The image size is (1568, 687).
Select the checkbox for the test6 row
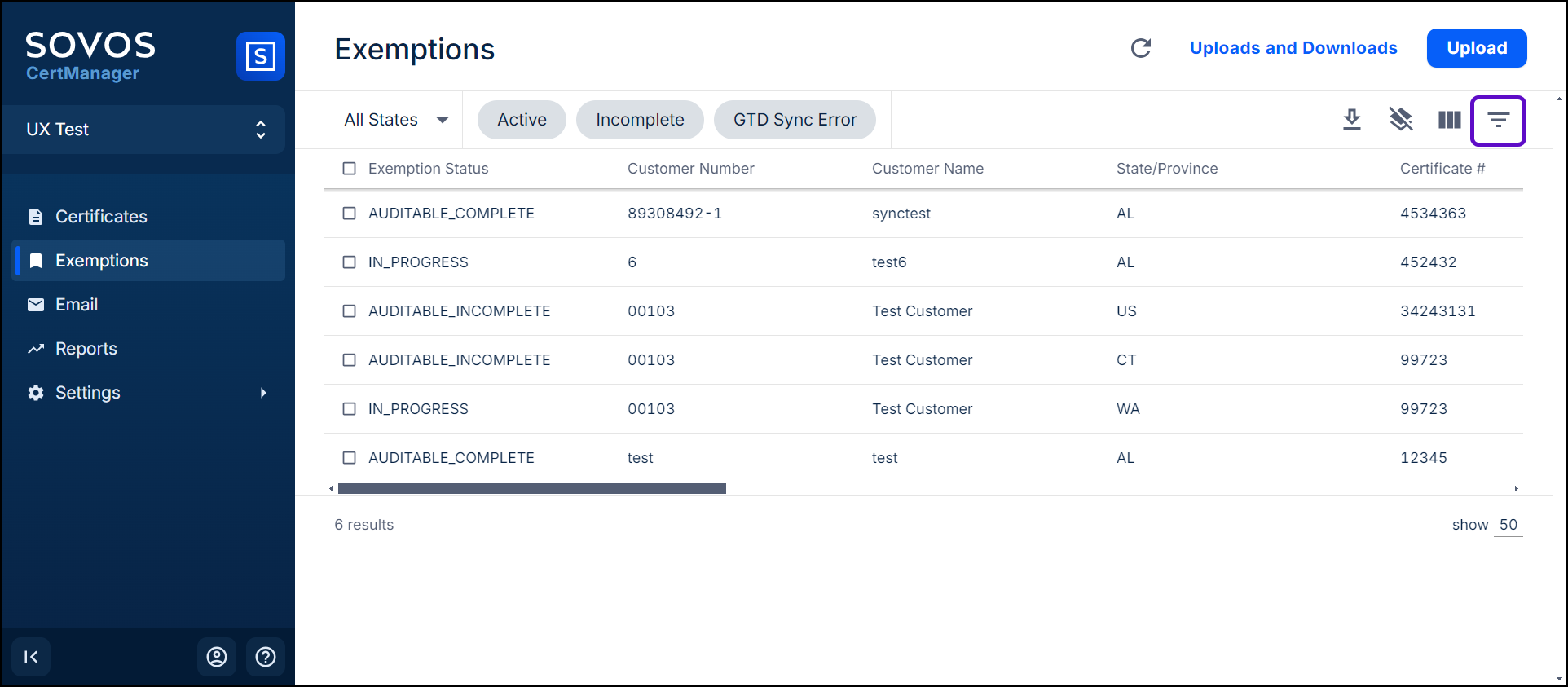(x=350, y=262)
